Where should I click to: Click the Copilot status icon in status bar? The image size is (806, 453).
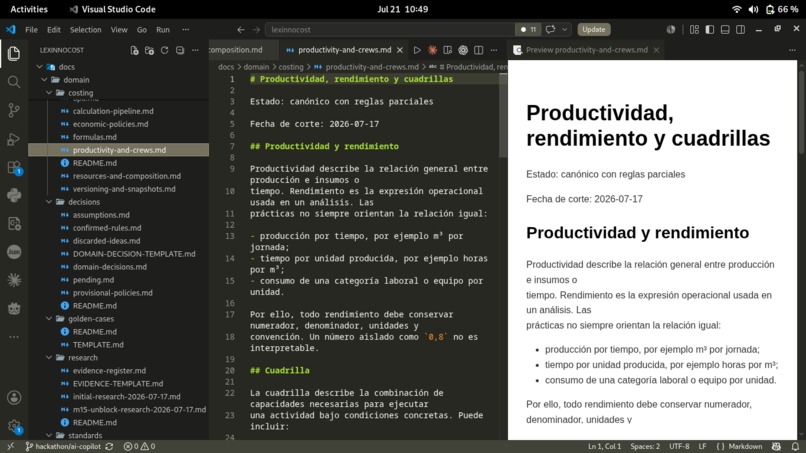tap(776, 446)
